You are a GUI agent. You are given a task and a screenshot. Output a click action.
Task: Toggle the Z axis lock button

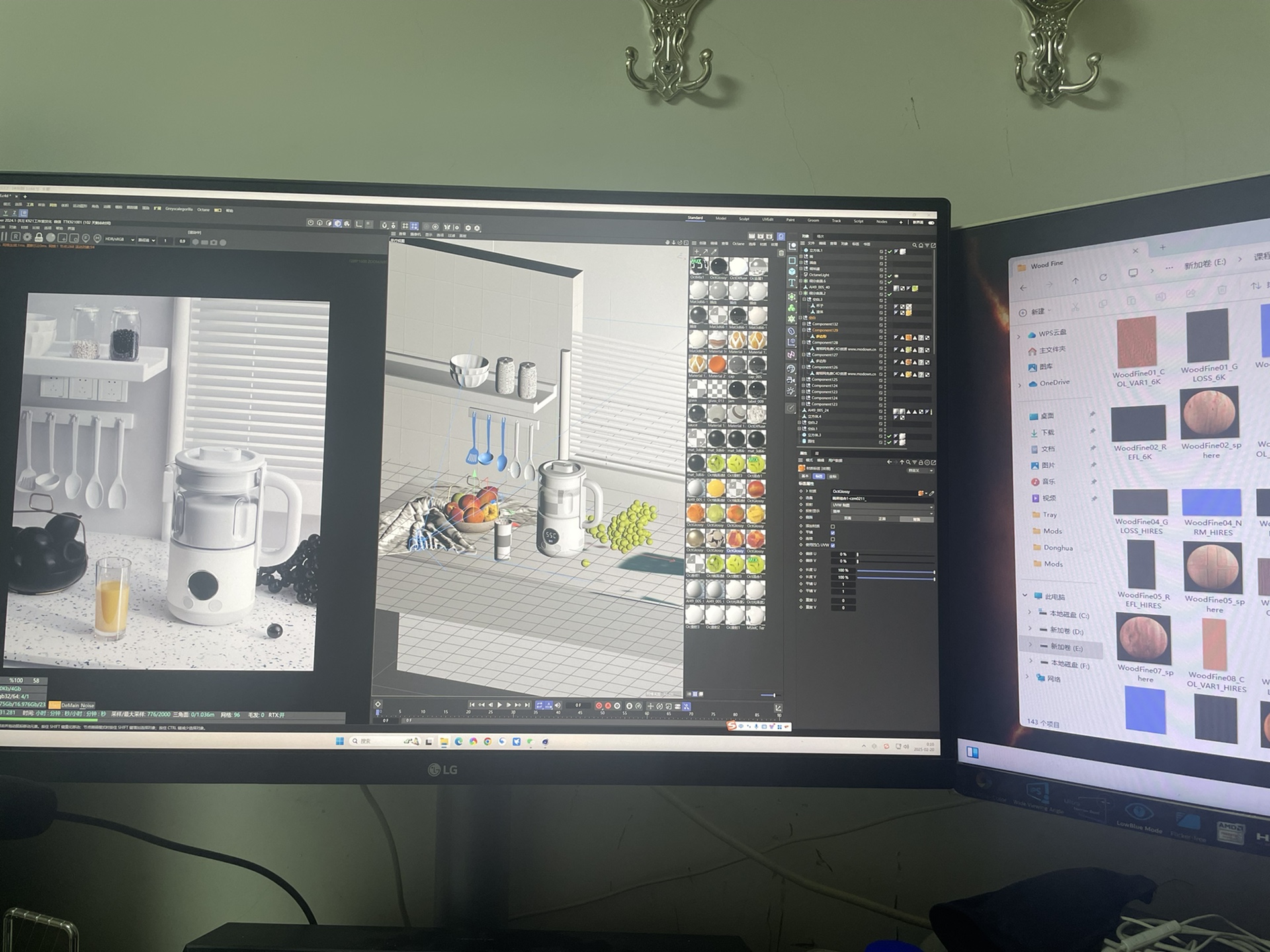pos(14,212)
